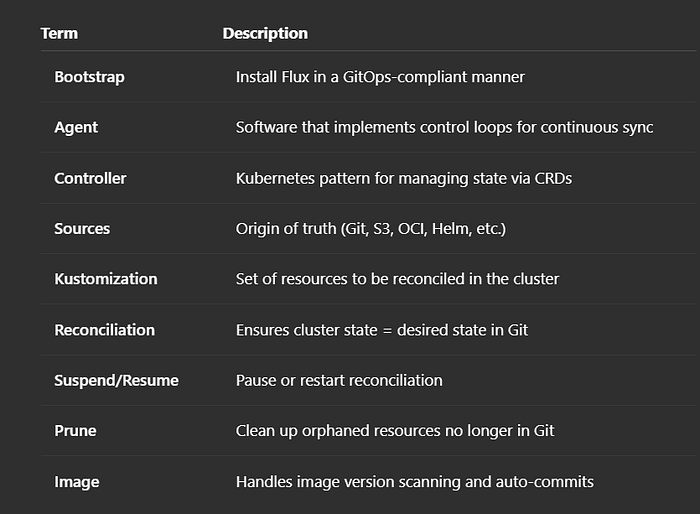The width and height of the screenshot is (700, 514).
Task: Select the Suspend/Resume term cell
Action: click(x=117, y=380)
